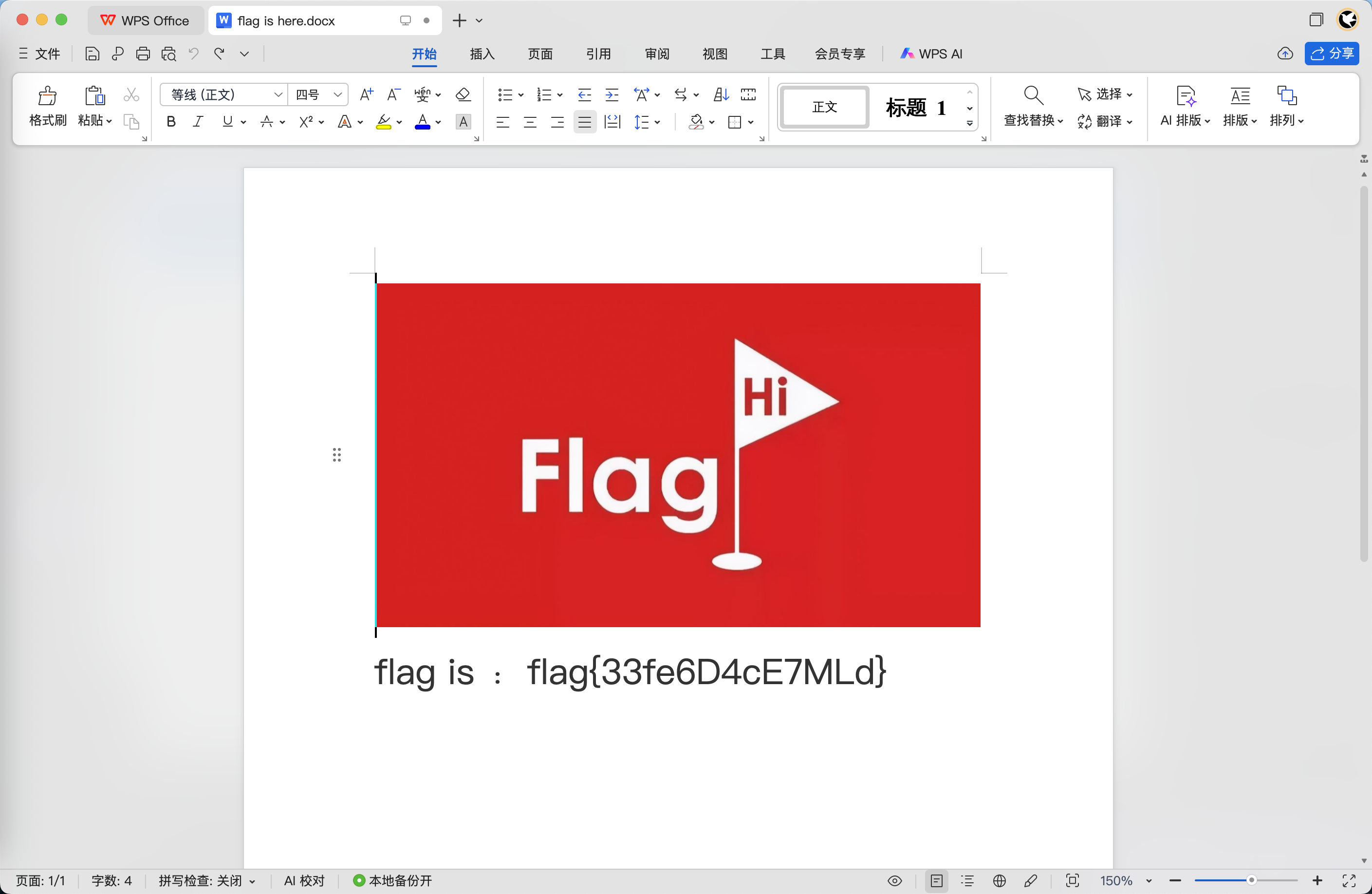Open fullscreen icon in status bar

point(1349,880)
